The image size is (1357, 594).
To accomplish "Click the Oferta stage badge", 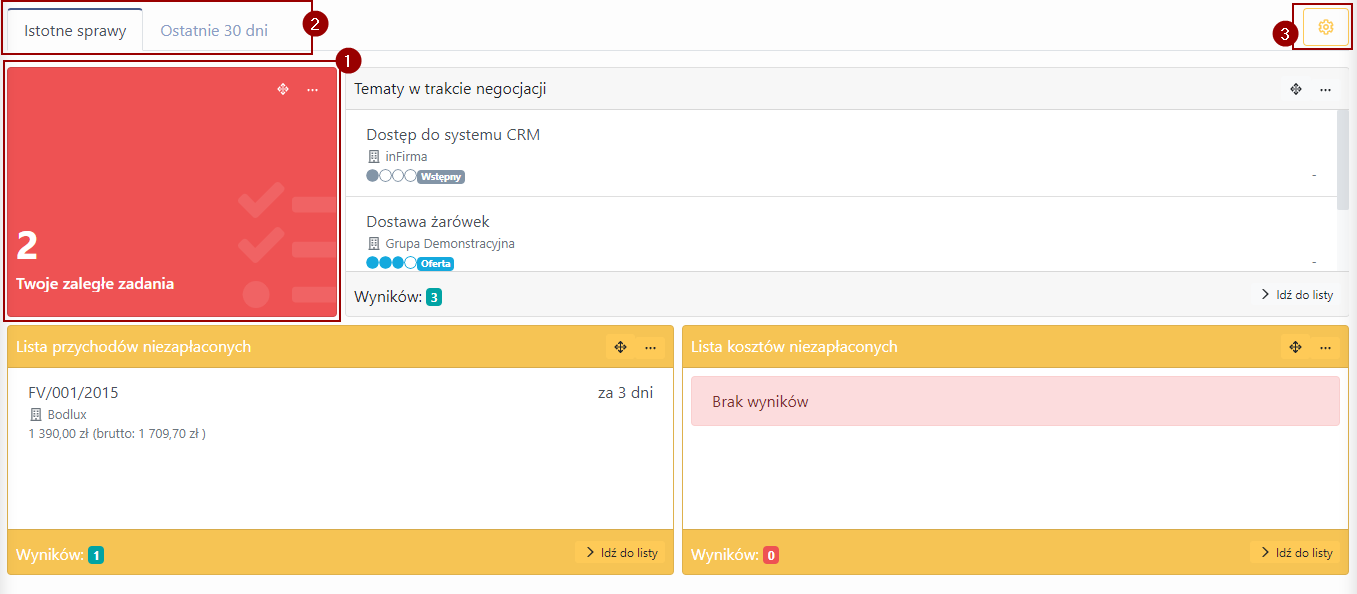I will click(x=435, y=264).
